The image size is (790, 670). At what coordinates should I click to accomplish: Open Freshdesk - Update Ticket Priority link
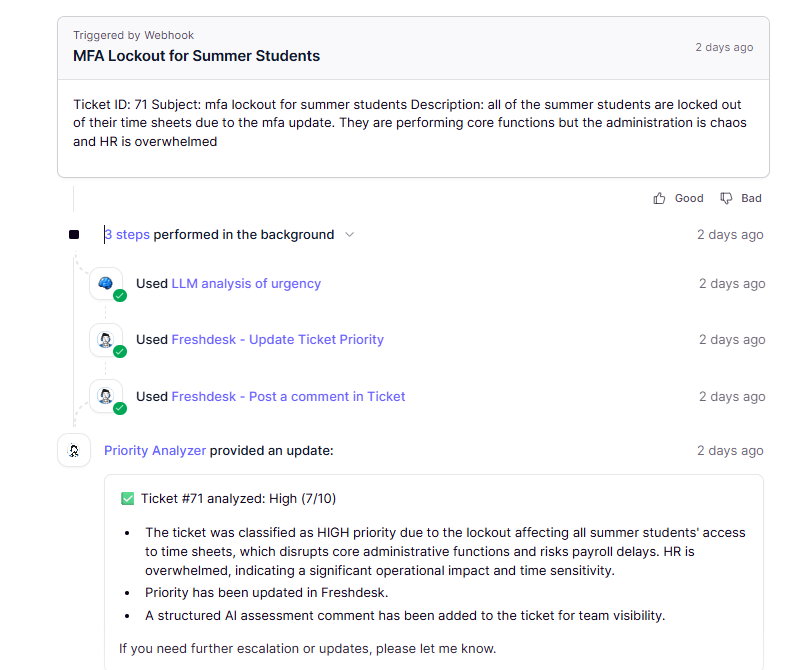pyautogui.click(x=277, y=340)
